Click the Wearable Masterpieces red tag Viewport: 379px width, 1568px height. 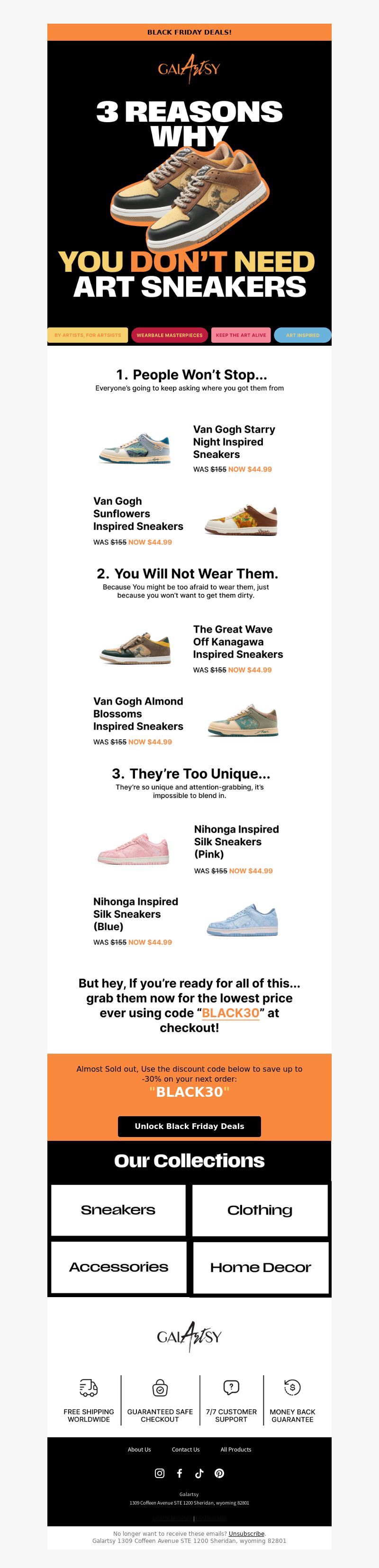tap(170, 335)
